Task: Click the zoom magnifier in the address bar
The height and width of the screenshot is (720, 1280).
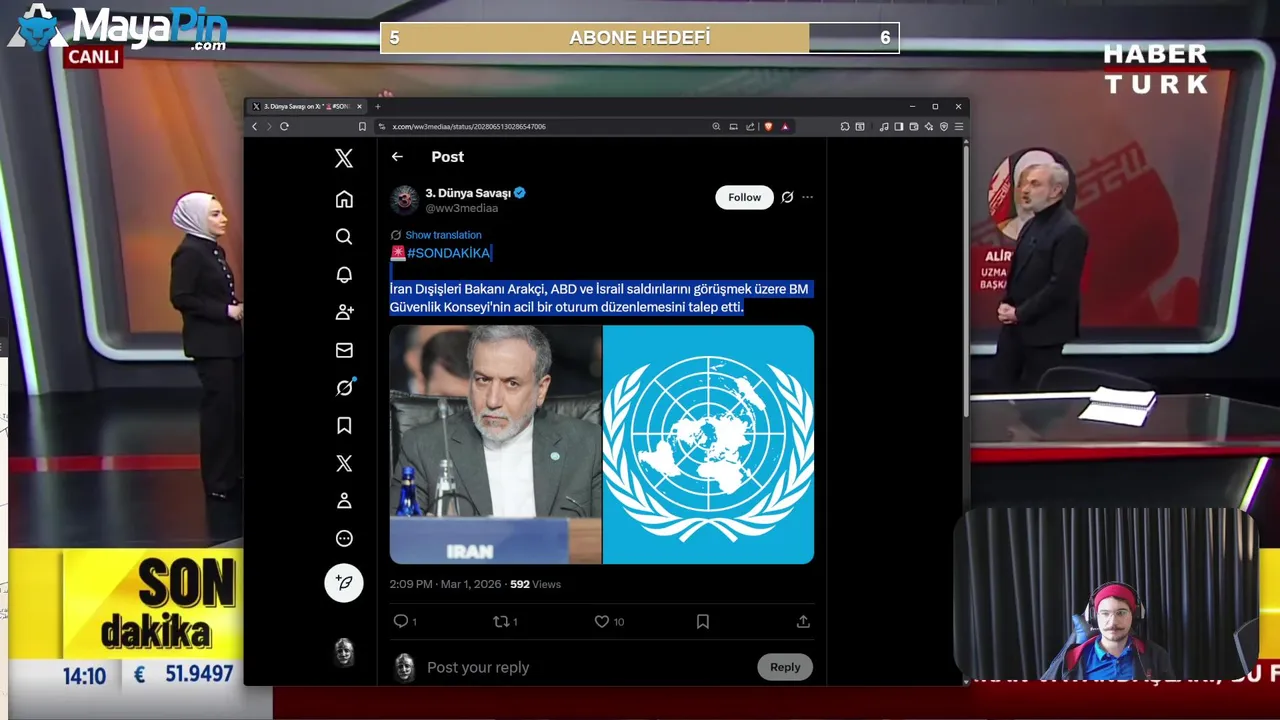Action: click(x=716, y=126)
